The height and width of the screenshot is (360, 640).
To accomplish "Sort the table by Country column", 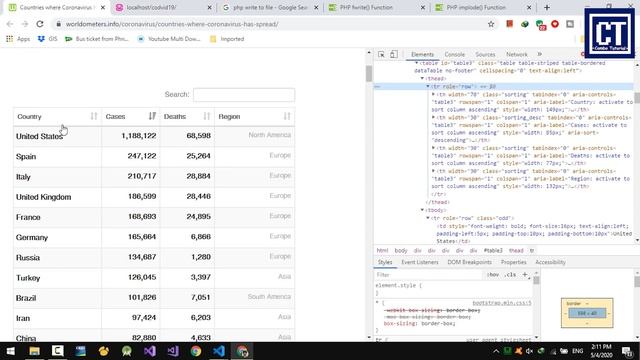I will click(x=57, y=117).
